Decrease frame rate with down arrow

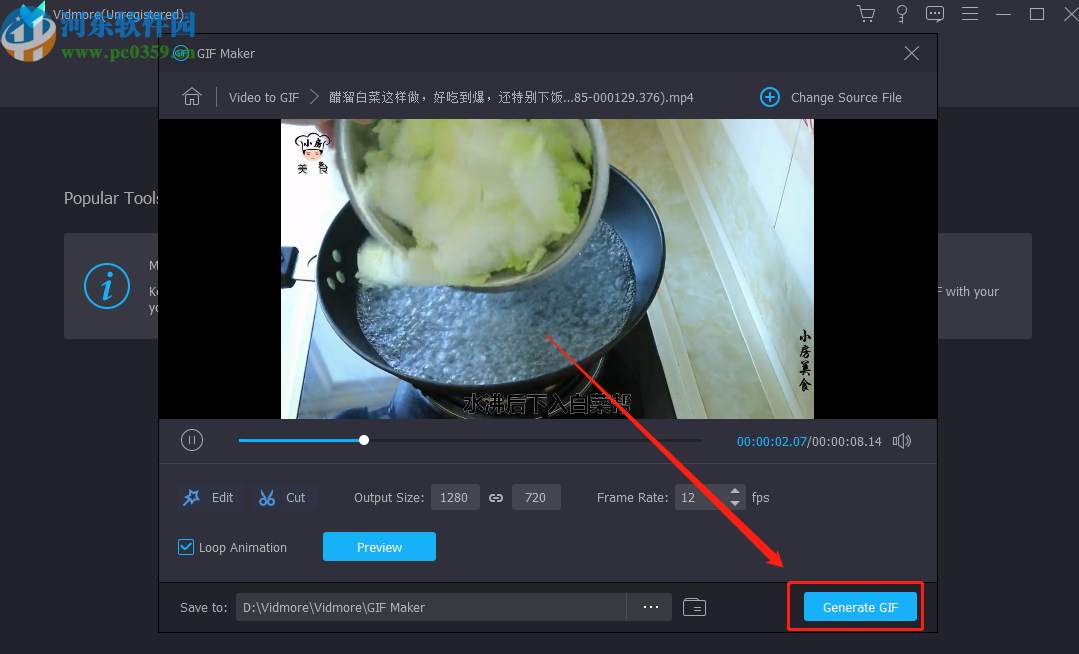click(x=736, y=503)
